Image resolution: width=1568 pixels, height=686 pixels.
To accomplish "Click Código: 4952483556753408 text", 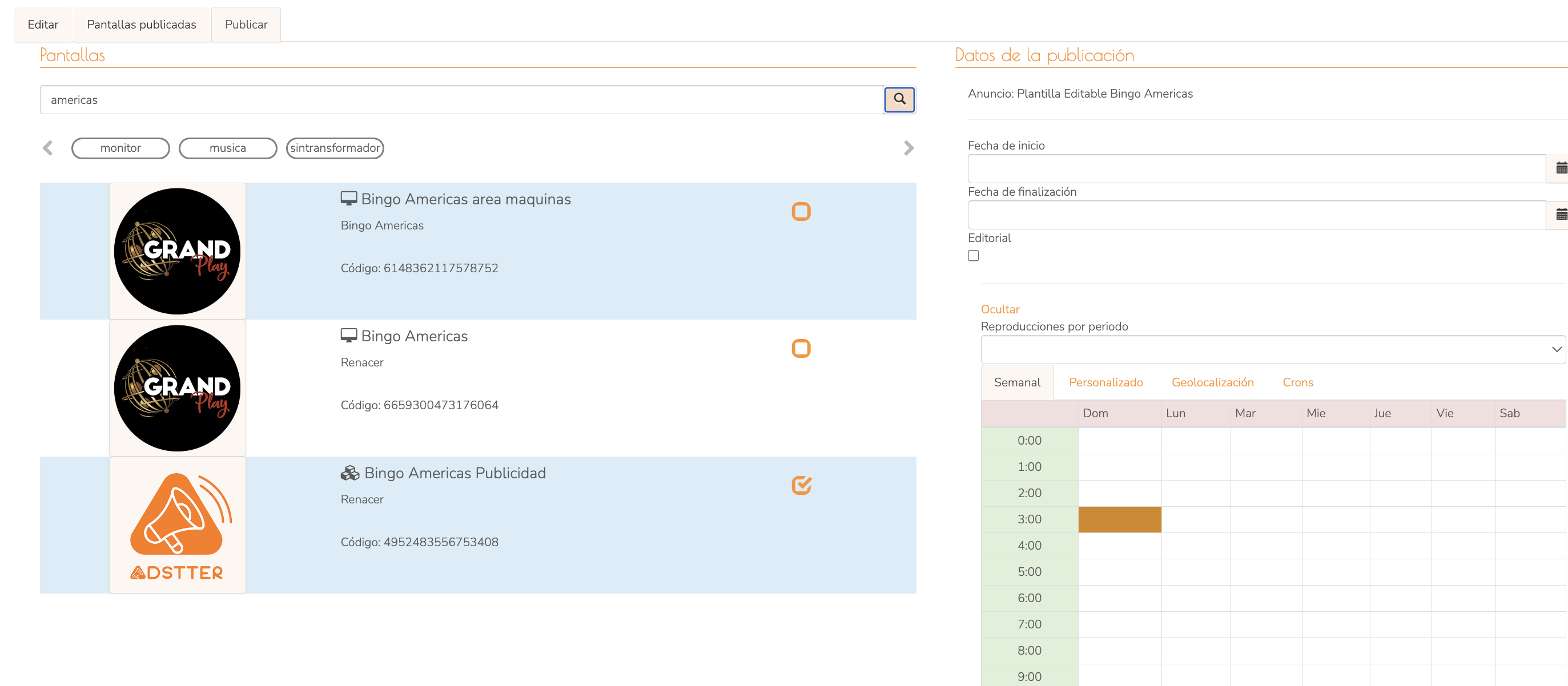I will [x=419, y=542].
